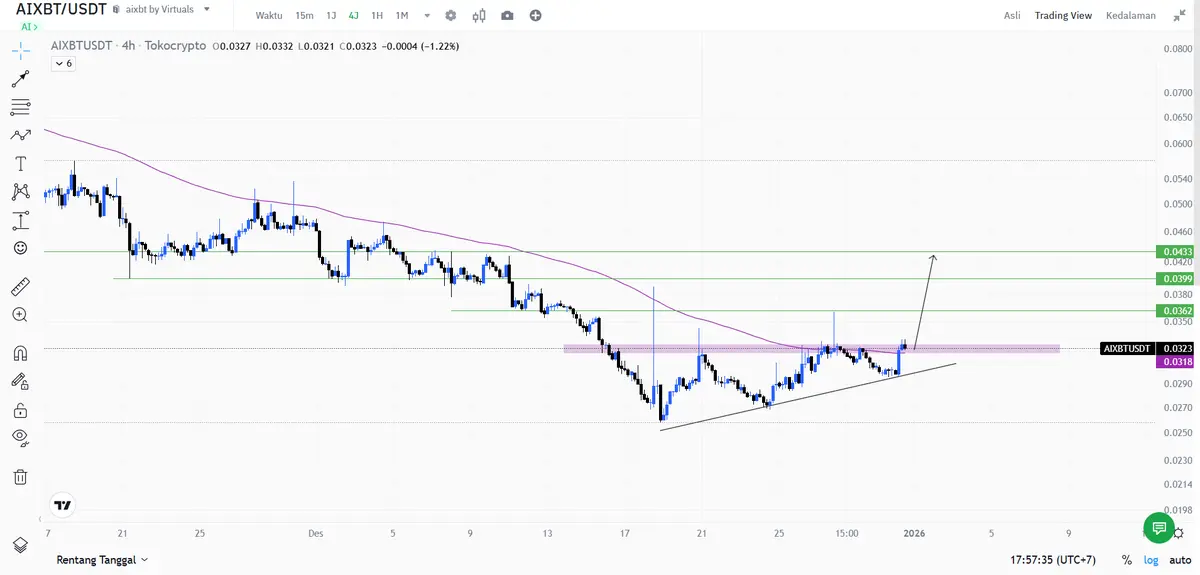Select the ruler measure tool
The height and width of the screenshot is (575, 1200).
click(20, 287)
